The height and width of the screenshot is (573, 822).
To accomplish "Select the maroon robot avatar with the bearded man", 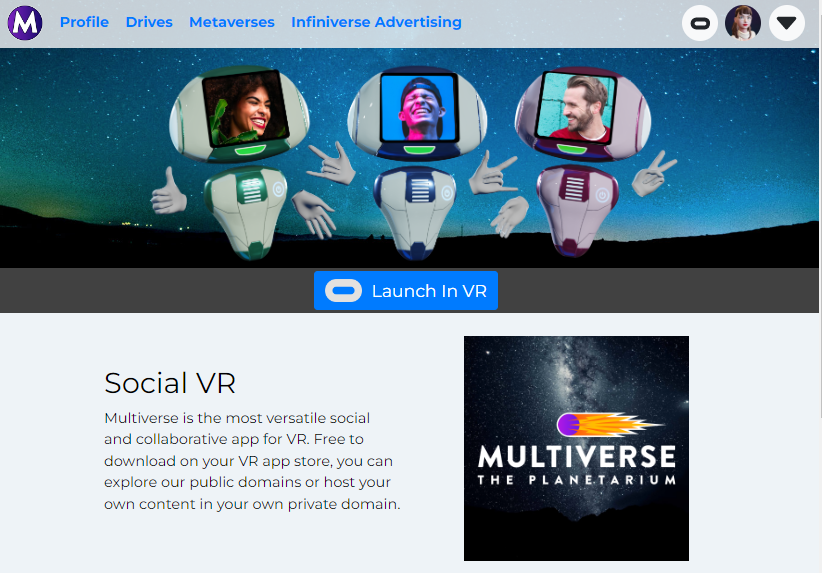I will [x=582, y=163].
